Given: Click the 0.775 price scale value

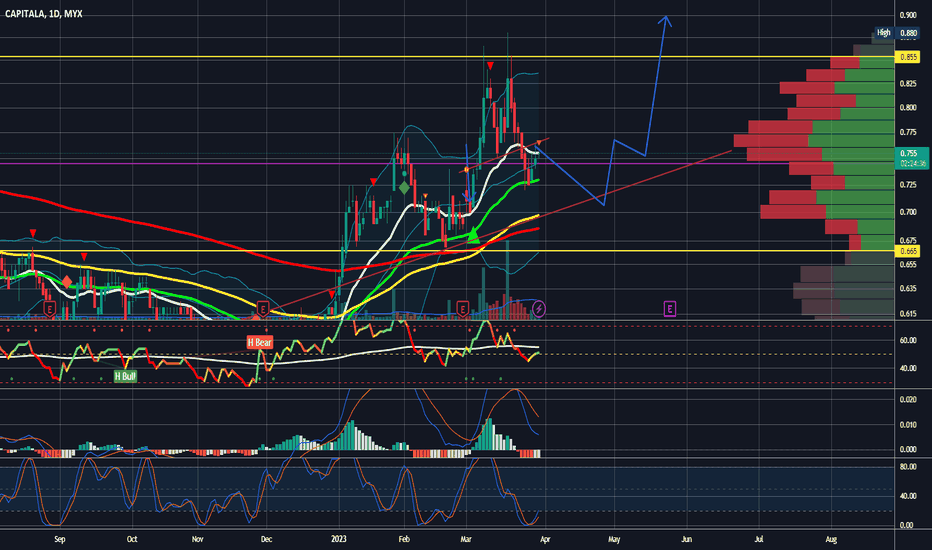Looking at the screenshot, I should click(x=908, y=132).
